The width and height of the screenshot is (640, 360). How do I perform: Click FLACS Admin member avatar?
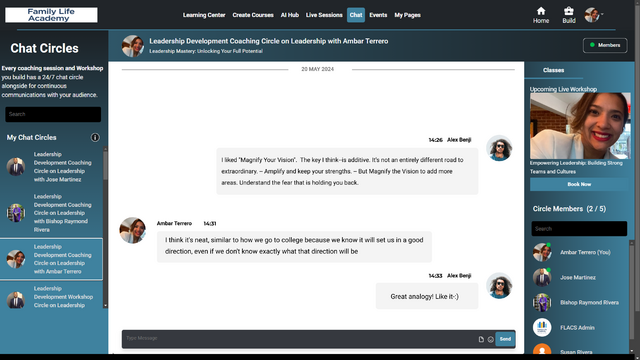pyautogui.click(x=542, y=327)
